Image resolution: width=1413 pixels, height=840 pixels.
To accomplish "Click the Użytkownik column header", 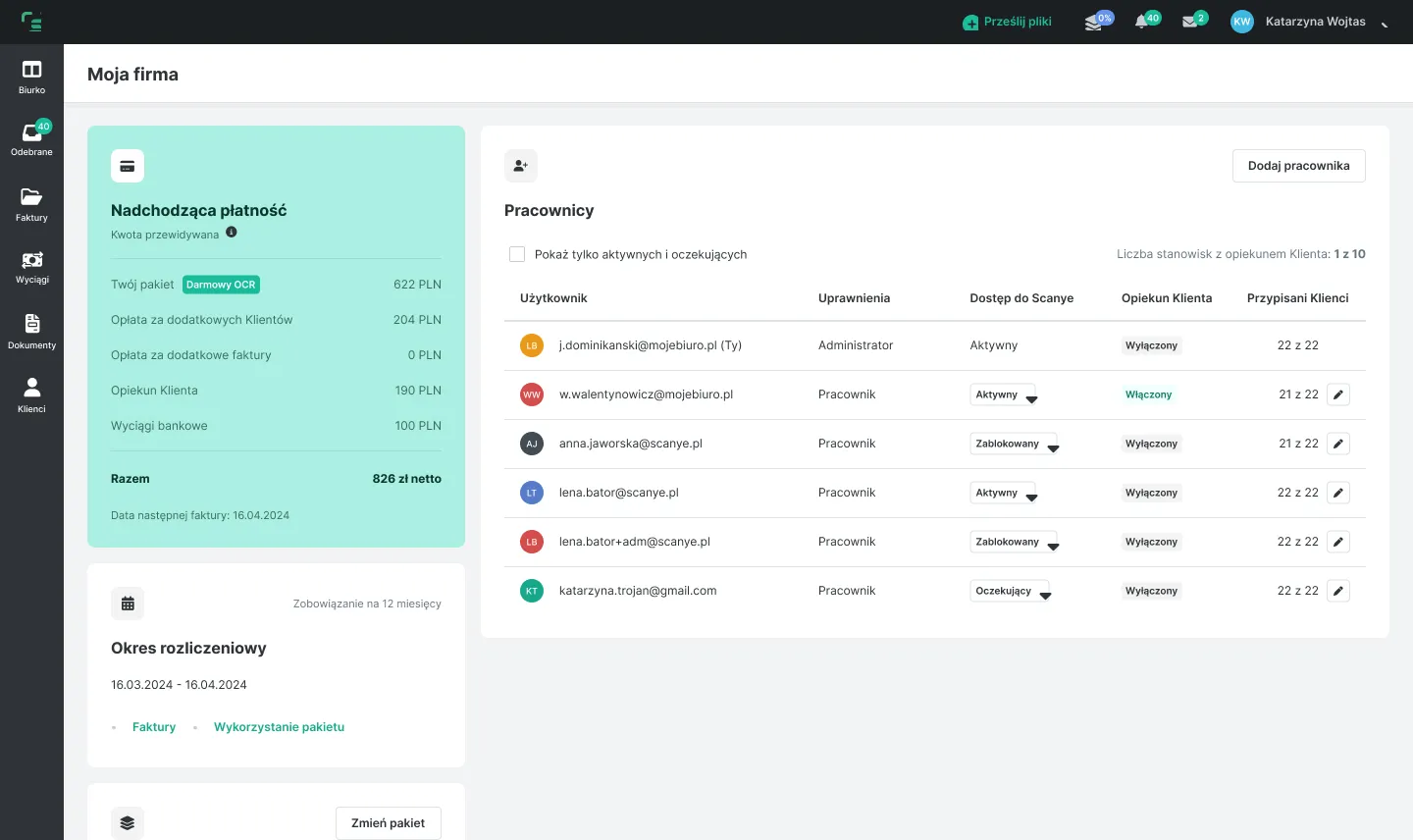I will click(x=553, y=298).
